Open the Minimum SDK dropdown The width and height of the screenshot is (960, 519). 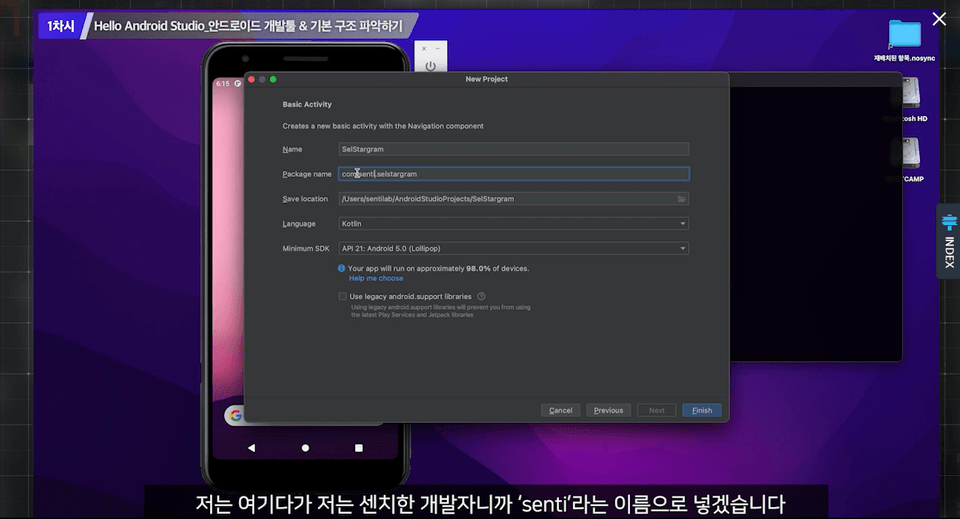pos(513,248)
